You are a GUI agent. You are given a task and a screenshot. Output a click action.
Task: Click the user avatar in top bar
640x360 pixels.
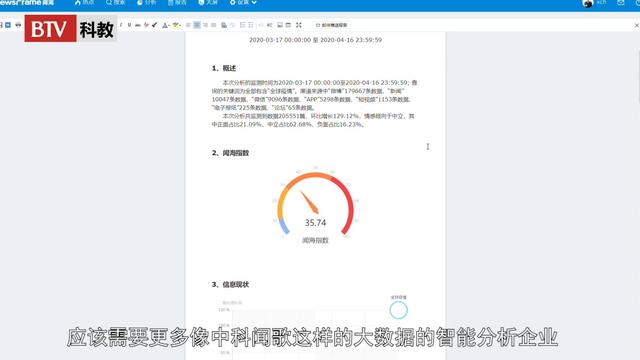coord(587,3)
